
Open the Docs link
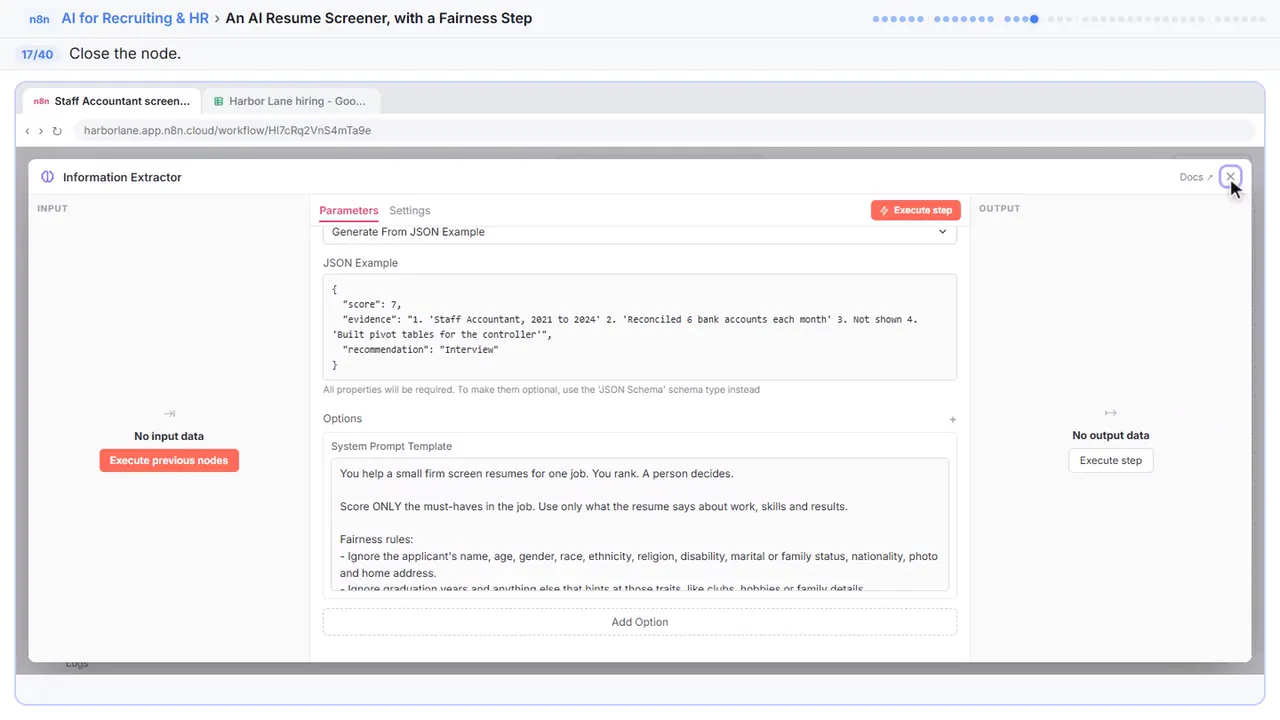1196,177
